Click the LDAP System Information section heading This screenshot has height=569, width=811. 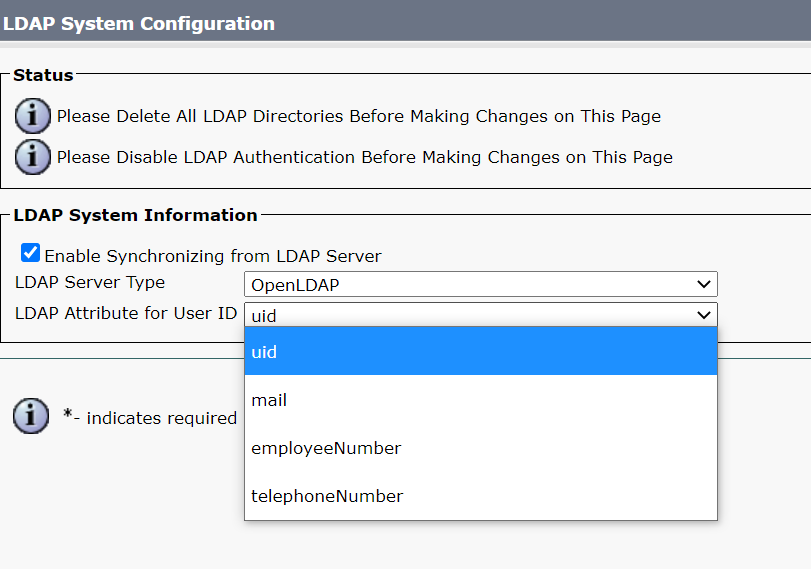tap(135, 215)
